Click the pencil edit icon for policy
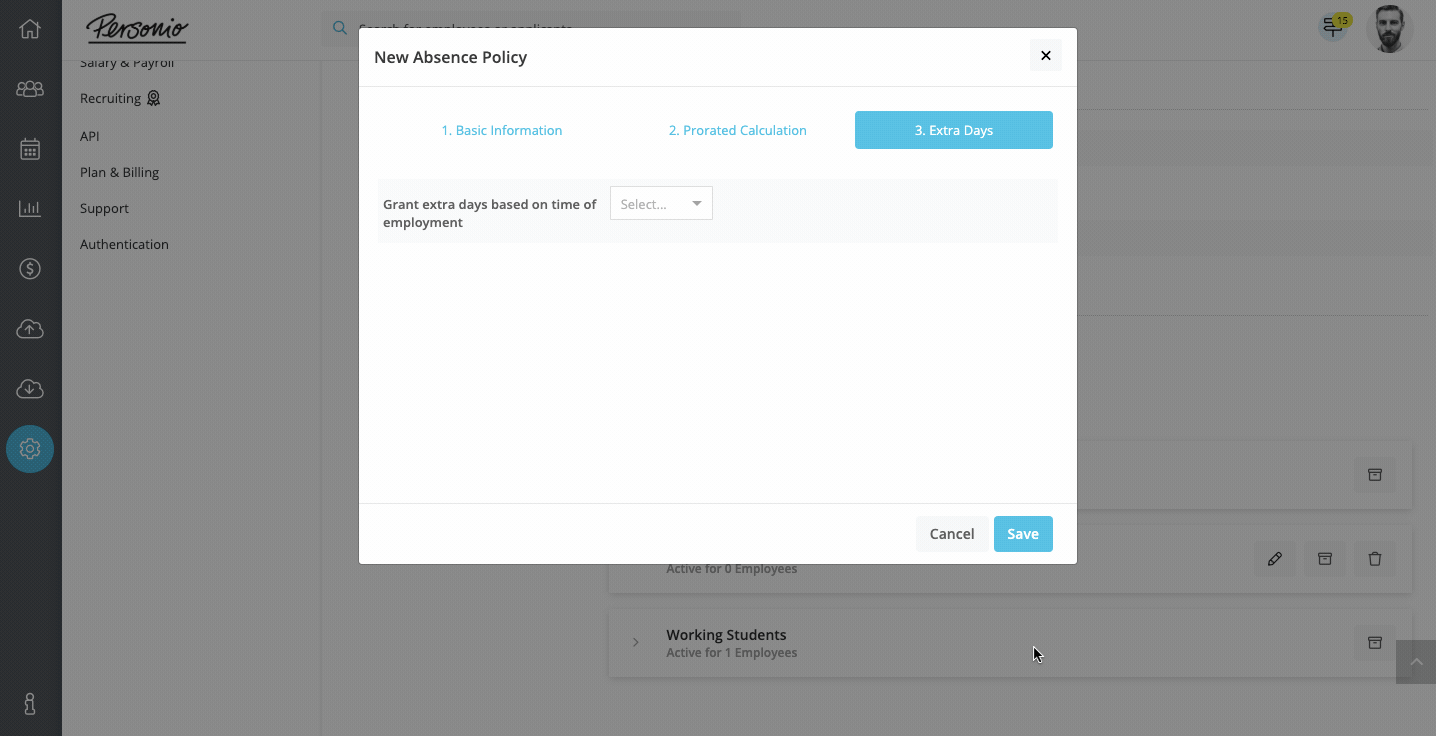 (1275, 559)
